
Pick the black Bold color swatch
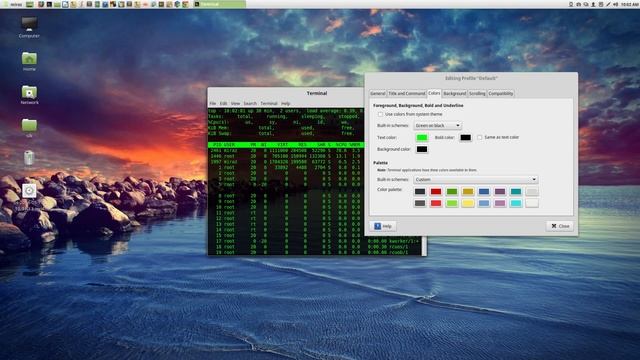465,138
